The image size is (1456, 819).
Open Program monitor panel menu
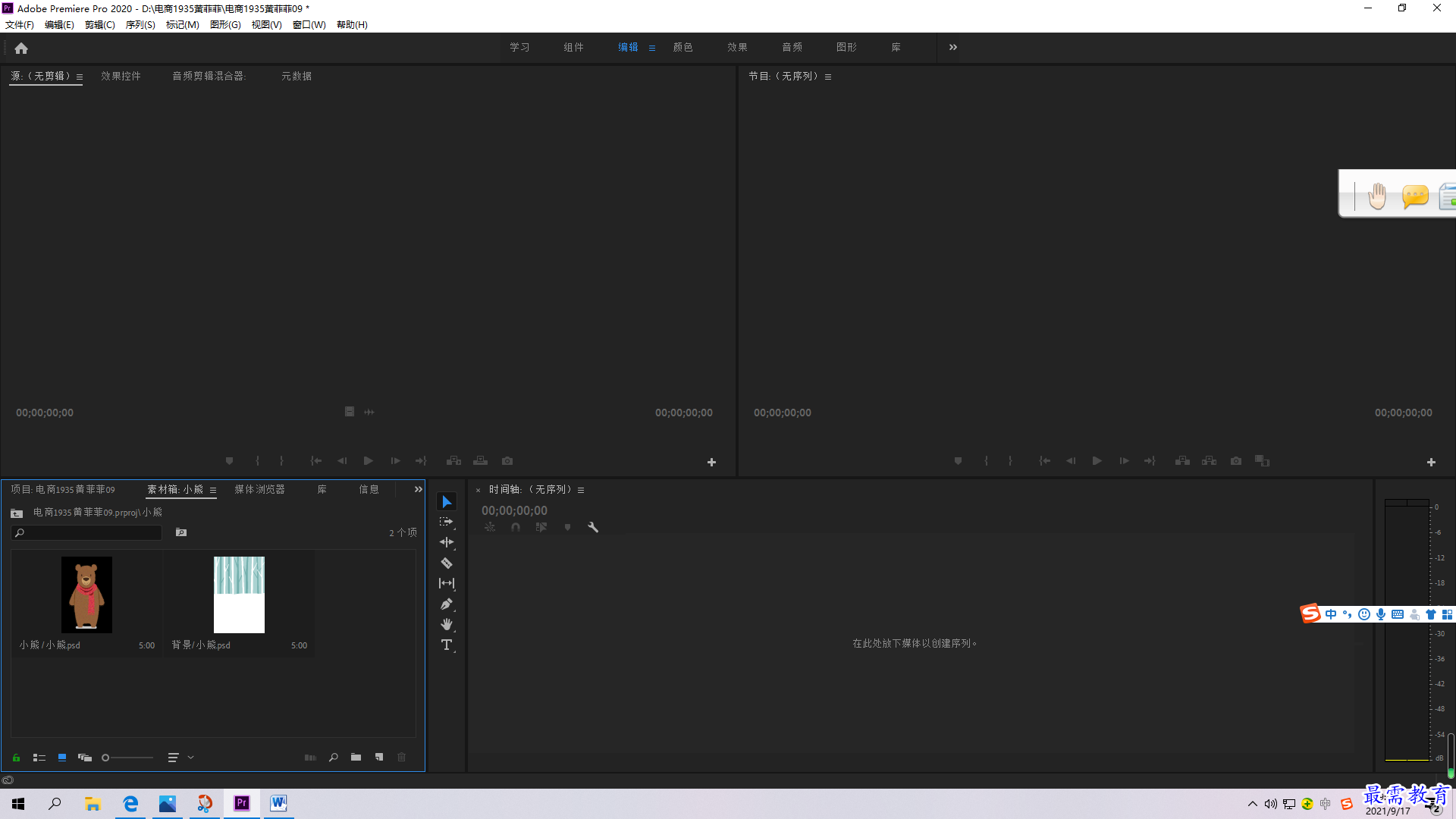click(x=828, y=77)
